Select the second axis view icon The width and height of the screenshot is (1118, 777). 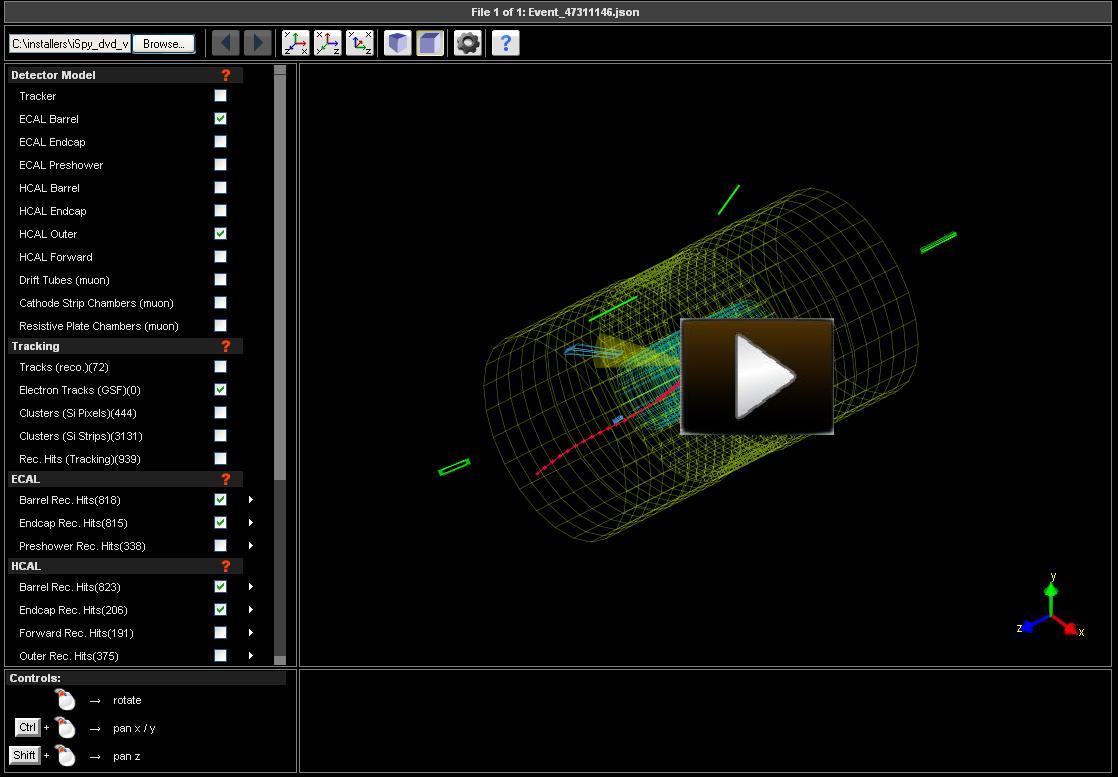click(x=328, y=43)
